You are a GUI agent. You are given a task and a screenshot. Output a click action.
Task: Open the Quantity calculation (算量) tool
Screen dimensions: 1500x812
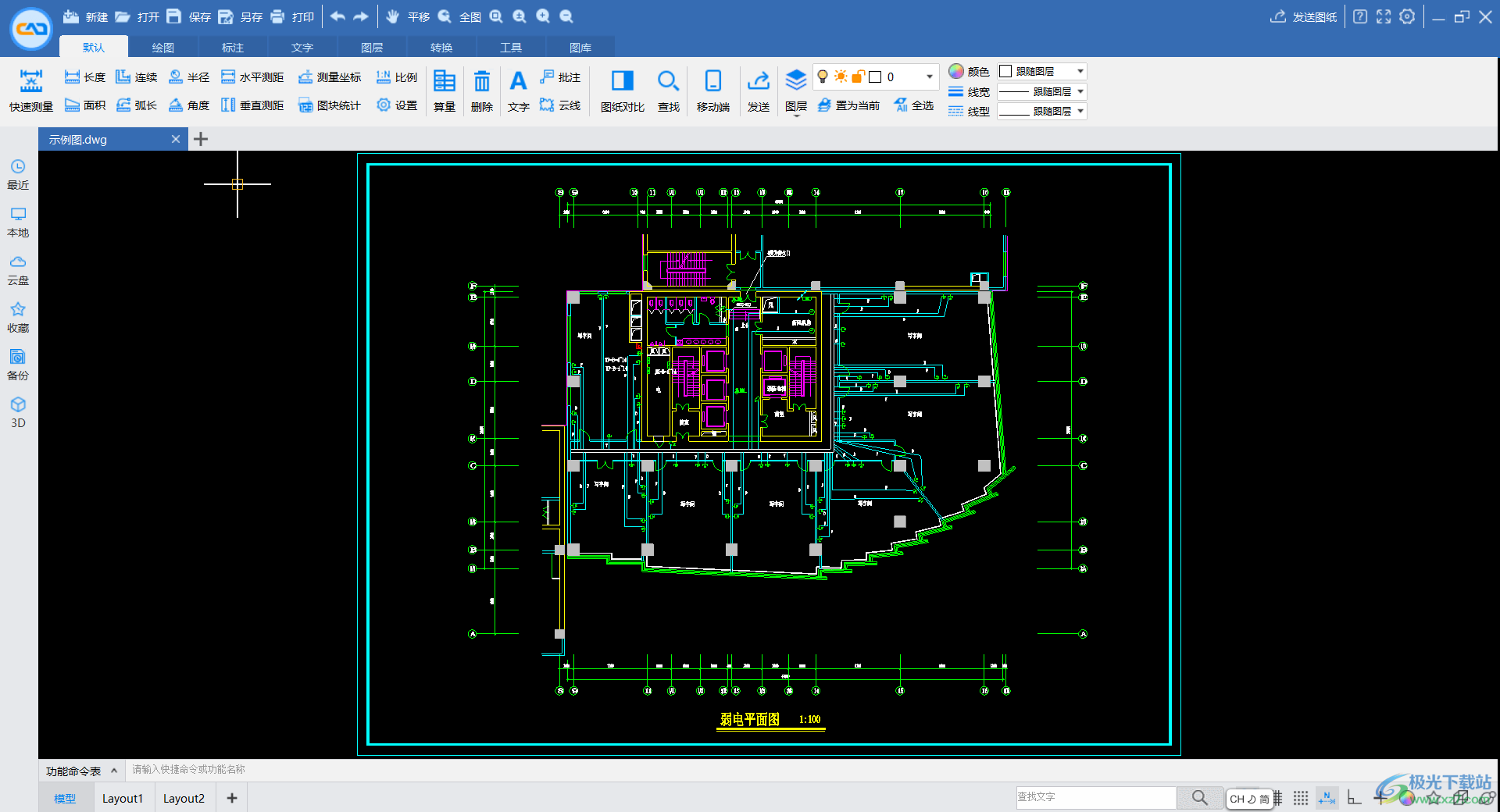(x=445, y=91)
